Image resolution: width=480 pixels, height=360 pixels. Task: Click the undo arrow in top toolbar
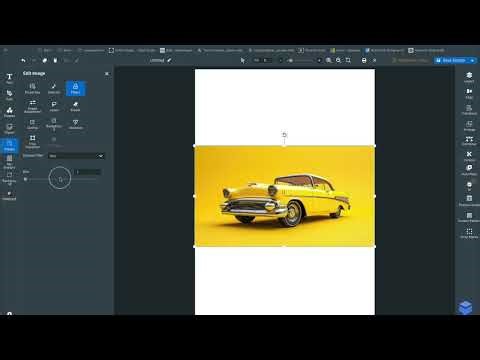point(23,60)
